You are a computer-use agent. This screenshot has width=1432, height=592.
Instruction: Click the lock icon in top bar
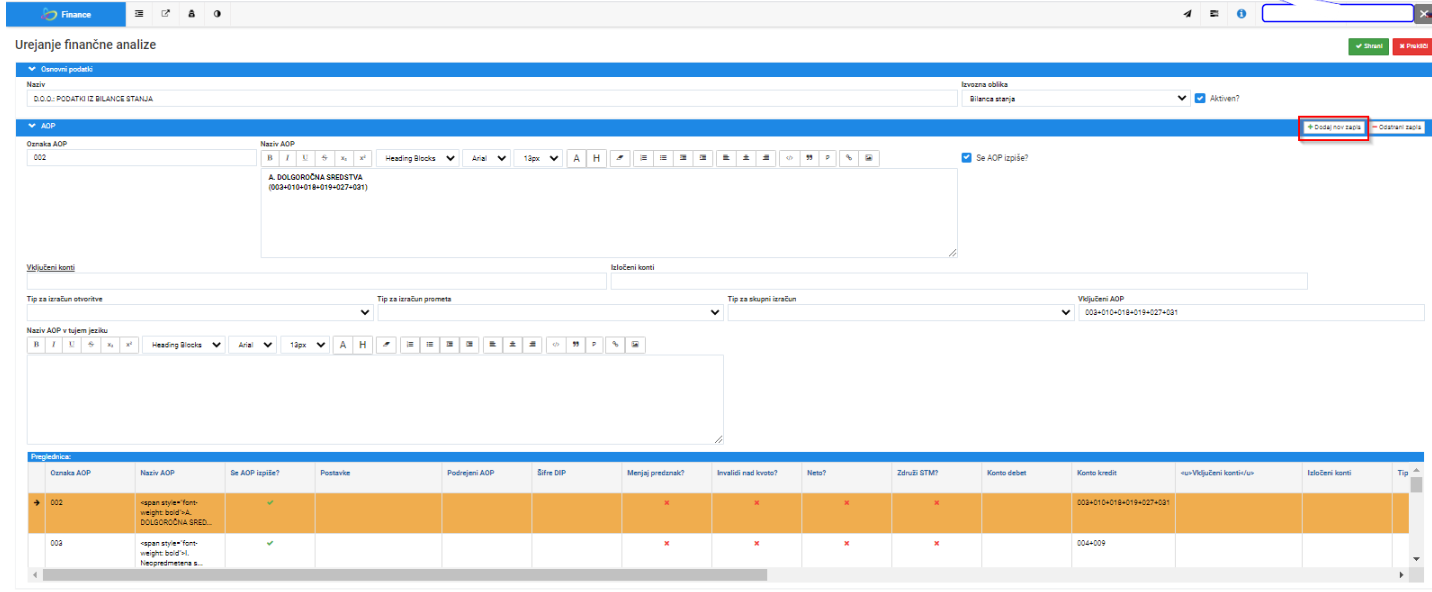pyautogui.click(x=191, y=14)
